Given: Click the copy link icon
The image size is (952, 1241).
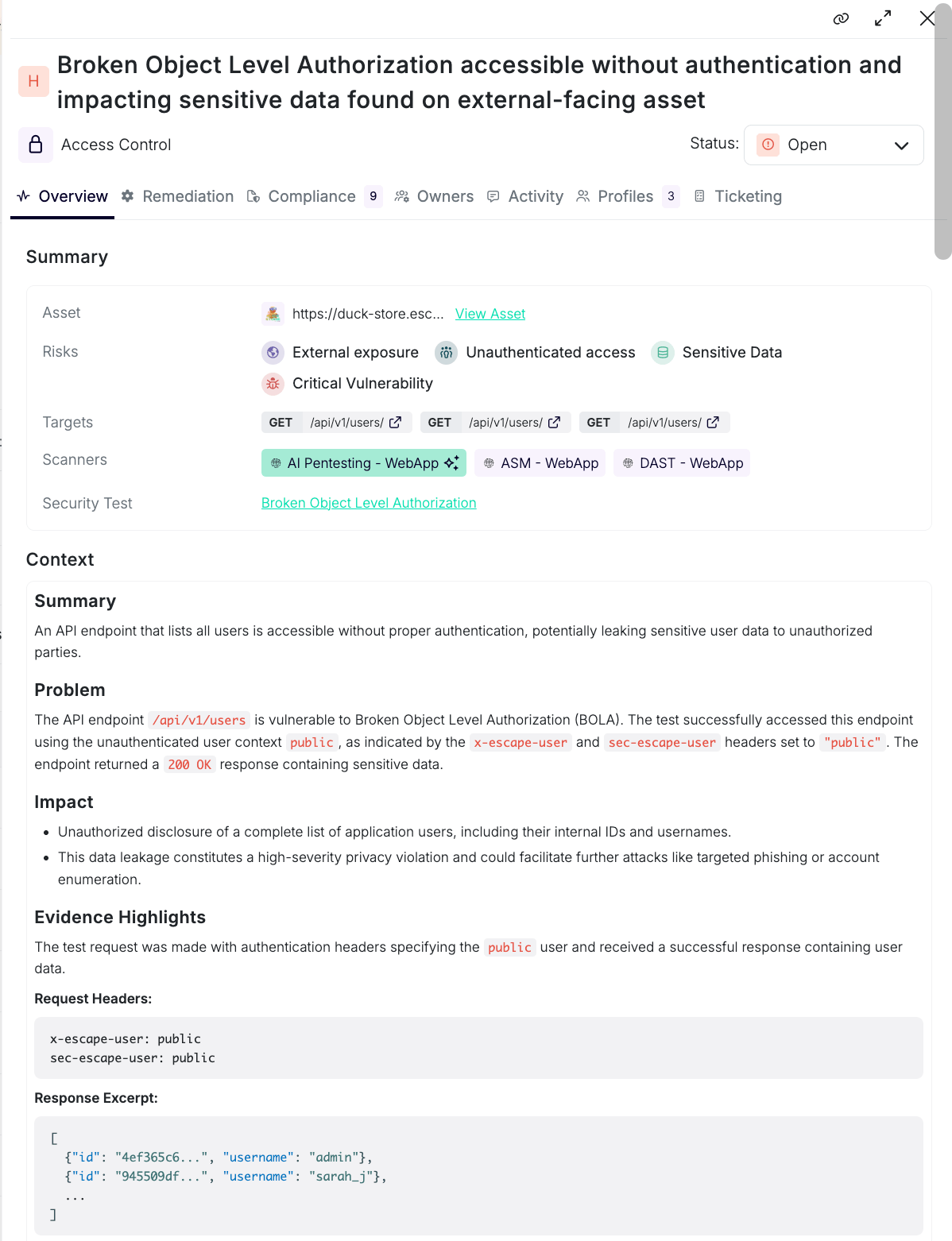Looking at the screenshot, I should (841, 19).
